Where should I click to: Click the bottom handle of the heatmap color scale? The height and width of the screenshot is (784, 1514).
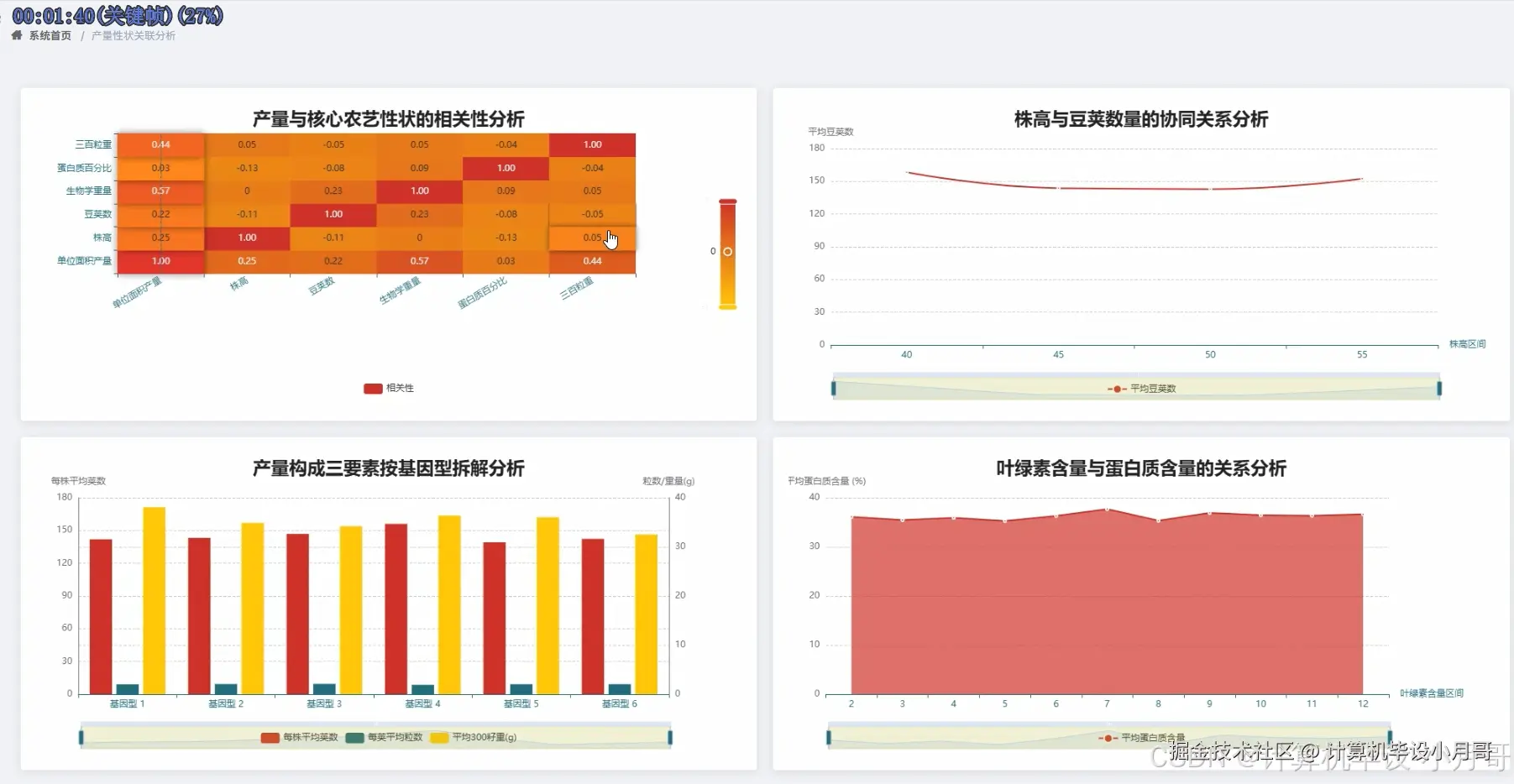(728, 307)
